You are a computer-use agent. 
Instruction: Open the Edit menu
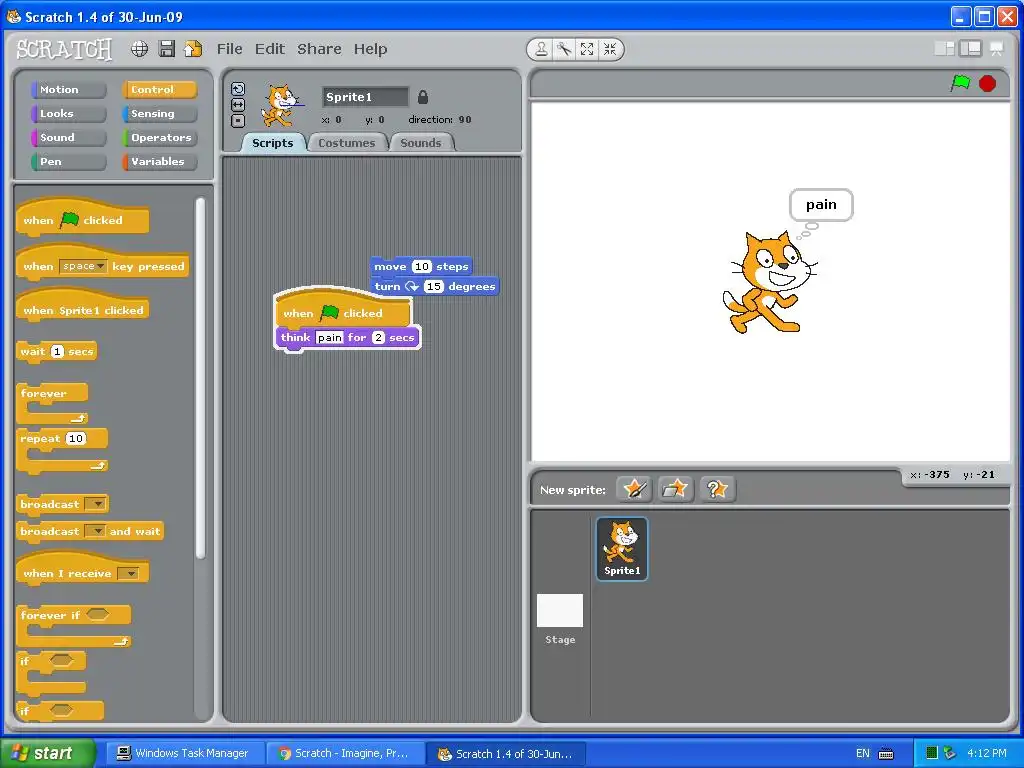270,49
